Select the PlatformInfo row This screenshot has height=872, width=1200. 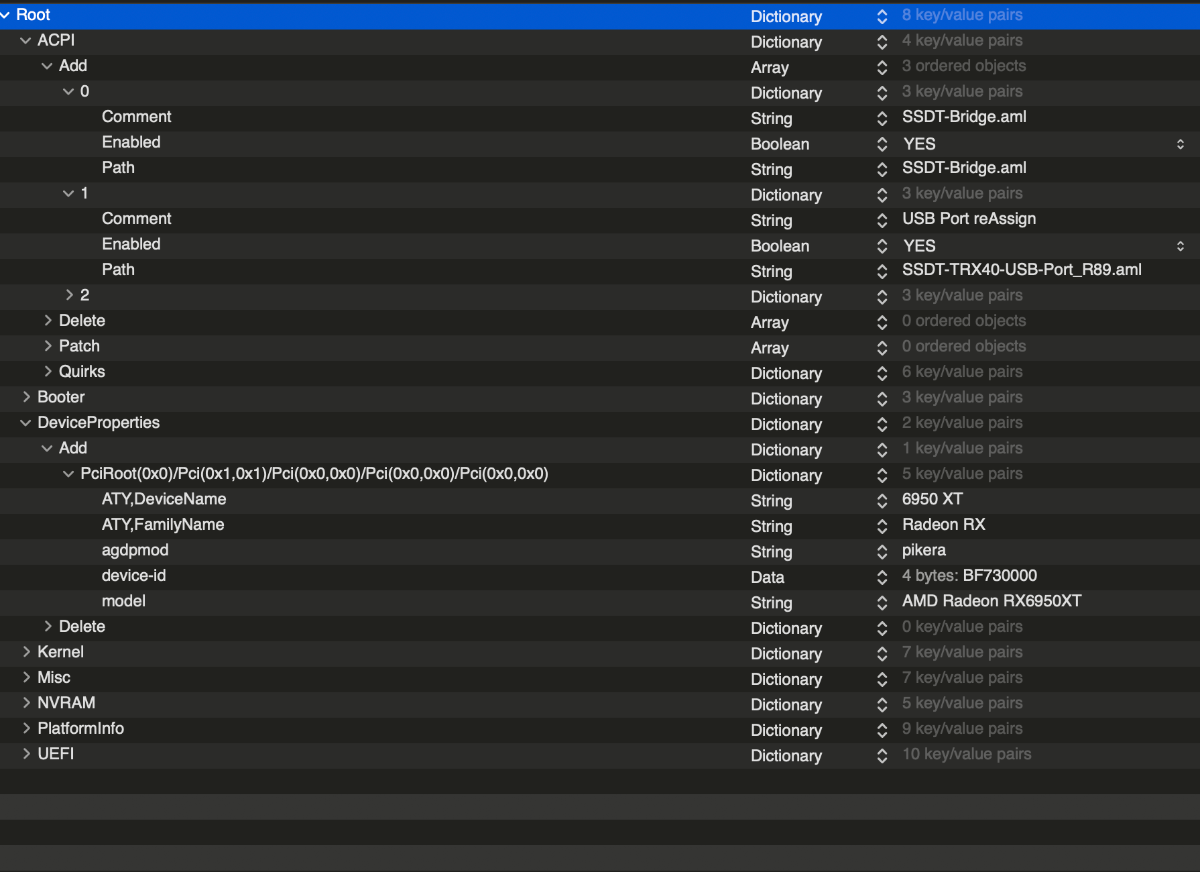(600, 729)
